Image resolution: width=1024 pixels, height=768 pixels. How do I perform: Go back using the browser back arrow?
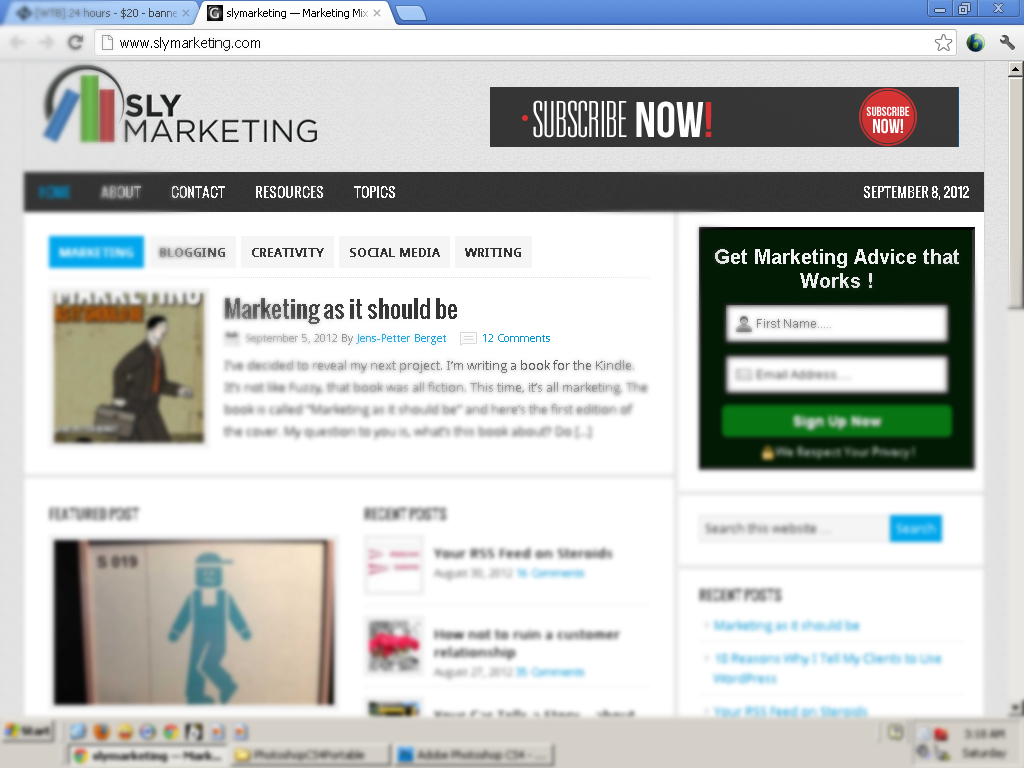18,42
